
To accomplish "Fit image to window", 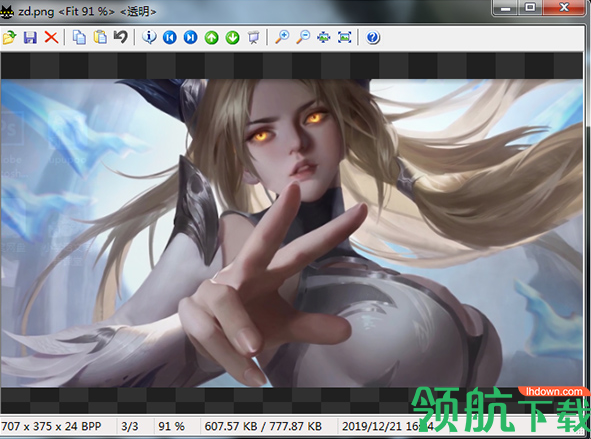I will pyautogui.click(x=323, y=37).
